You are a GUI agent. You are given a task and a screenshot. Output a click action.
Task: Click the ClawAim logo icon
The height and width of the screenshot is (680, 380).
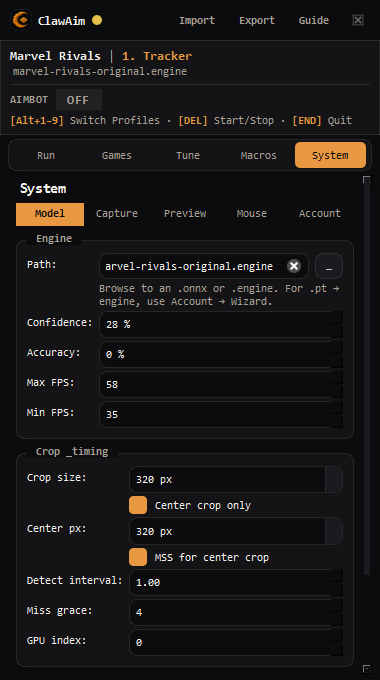[21, 20]
